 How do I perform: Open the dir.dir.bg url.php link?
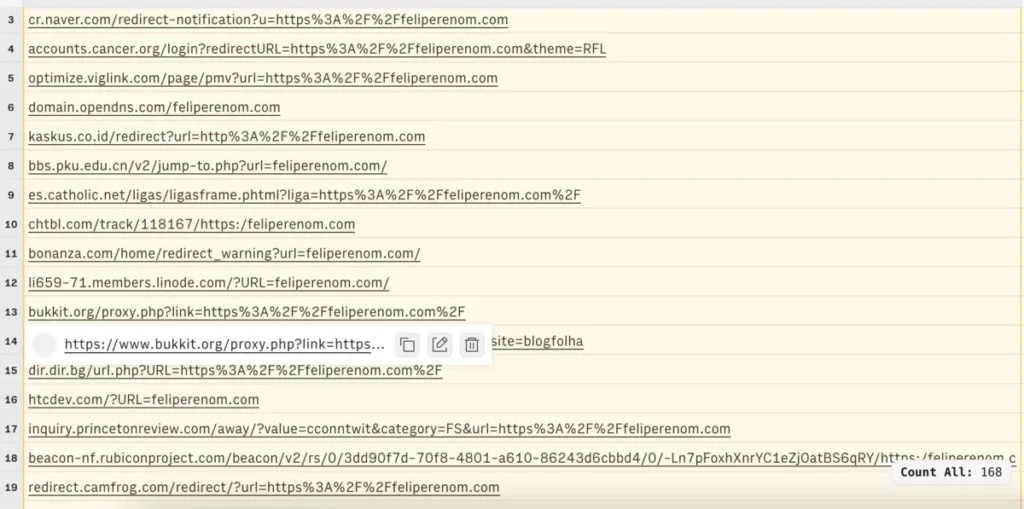point(235,370)
